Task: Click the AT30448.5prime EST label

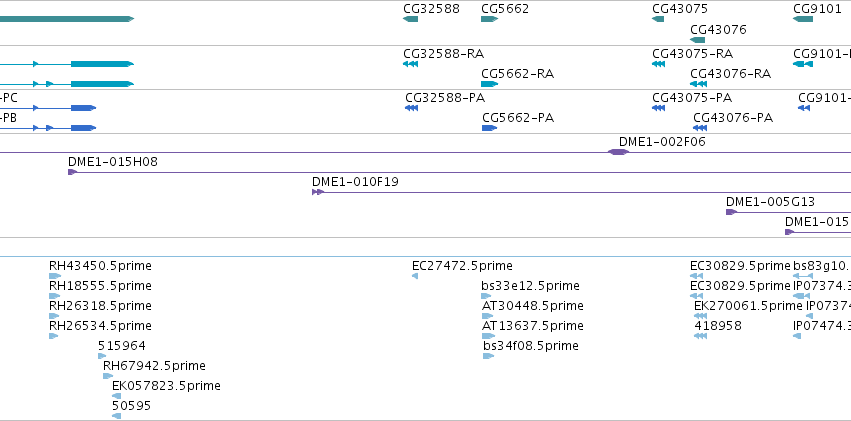Action: pyautogui.click(x=532, y=306)
